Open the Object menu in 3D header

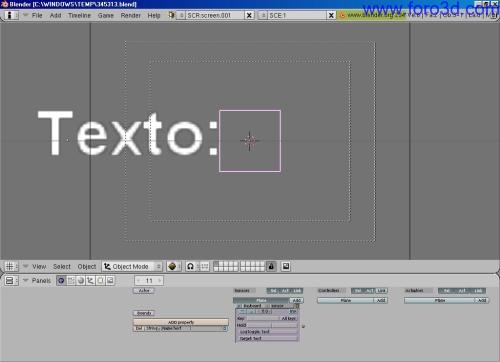click(x=87, y=267)
